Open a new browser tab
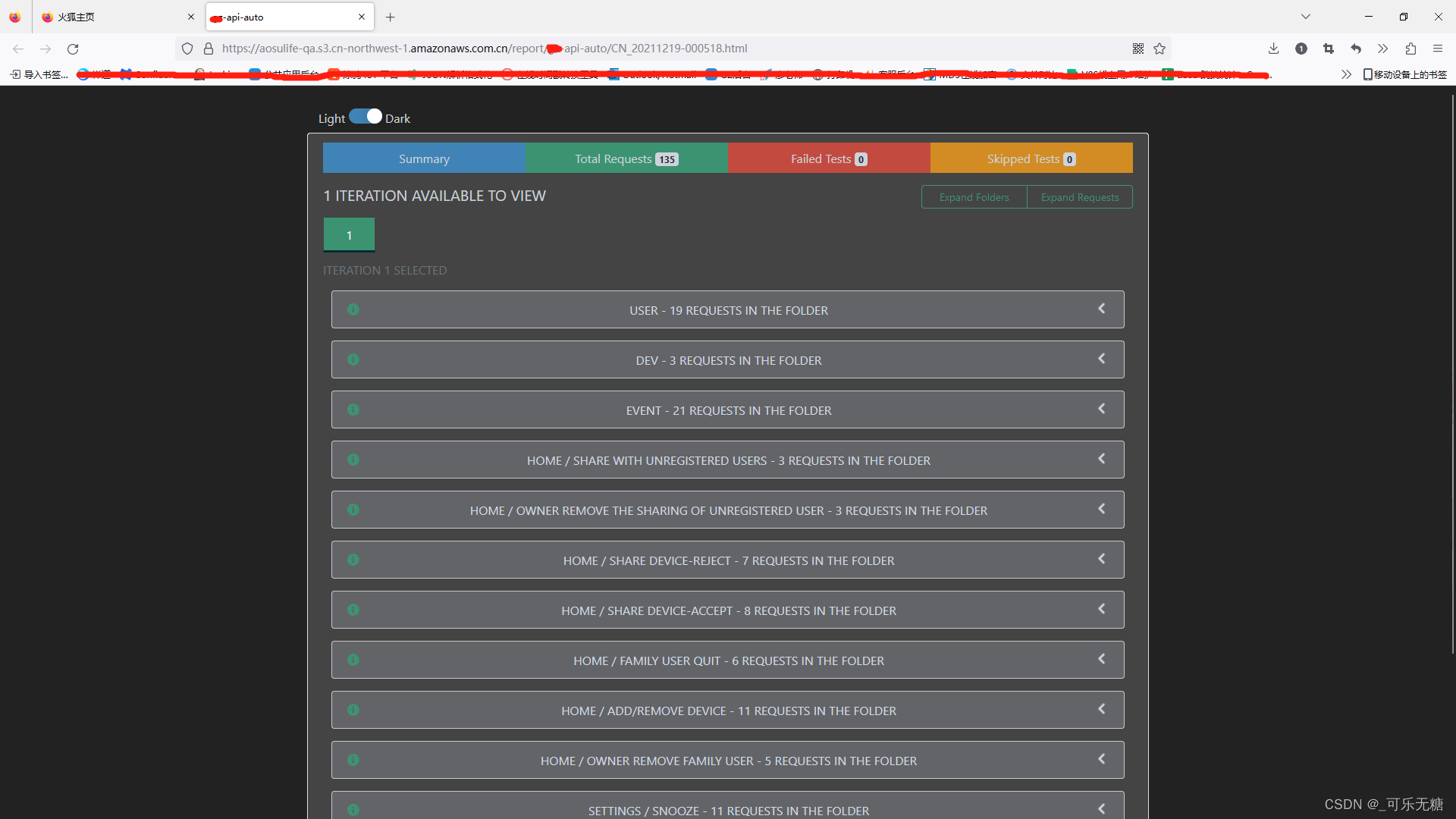Viewport: 1456px width, 819px height. pyautogui.click(x=390, y=17)
